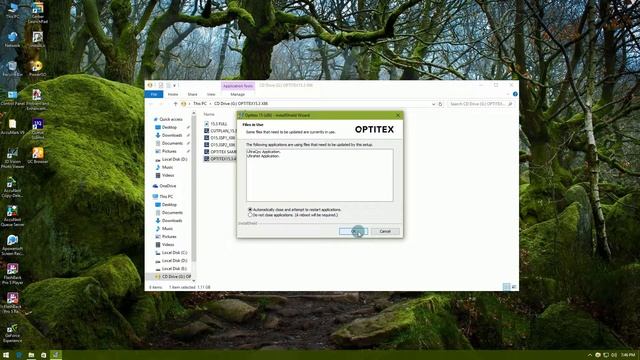Open Local Disk (C:) in tree
The height and width of the screenshot is (360, 640).
coord(174,253)
